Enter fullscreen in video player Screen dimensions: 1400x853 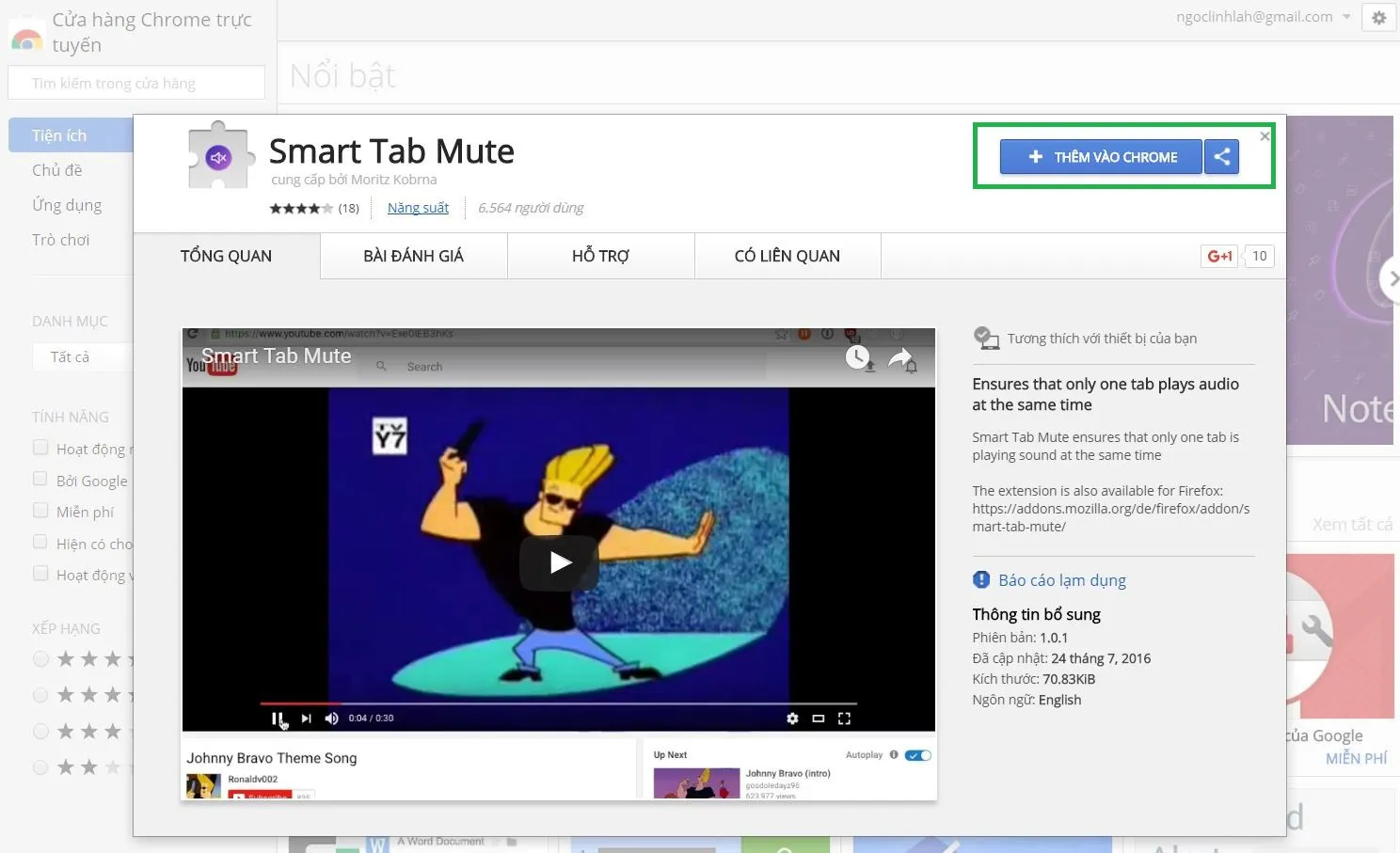click(844, 718)
